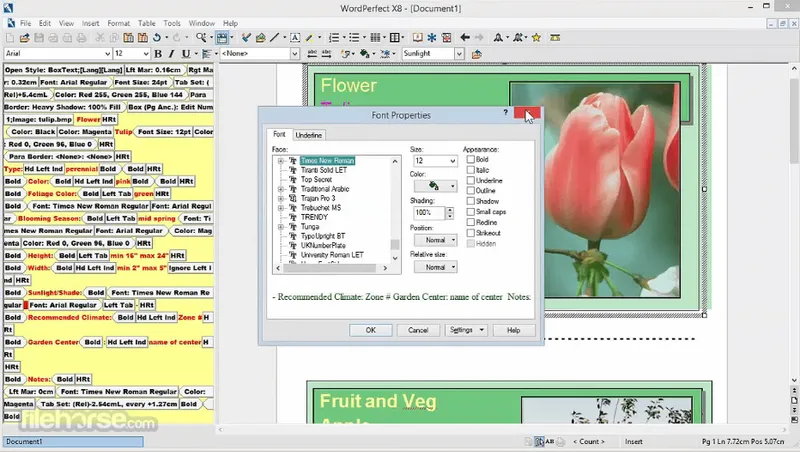
Task: Click the Shading 100% input field
Action: pos(429,213)
